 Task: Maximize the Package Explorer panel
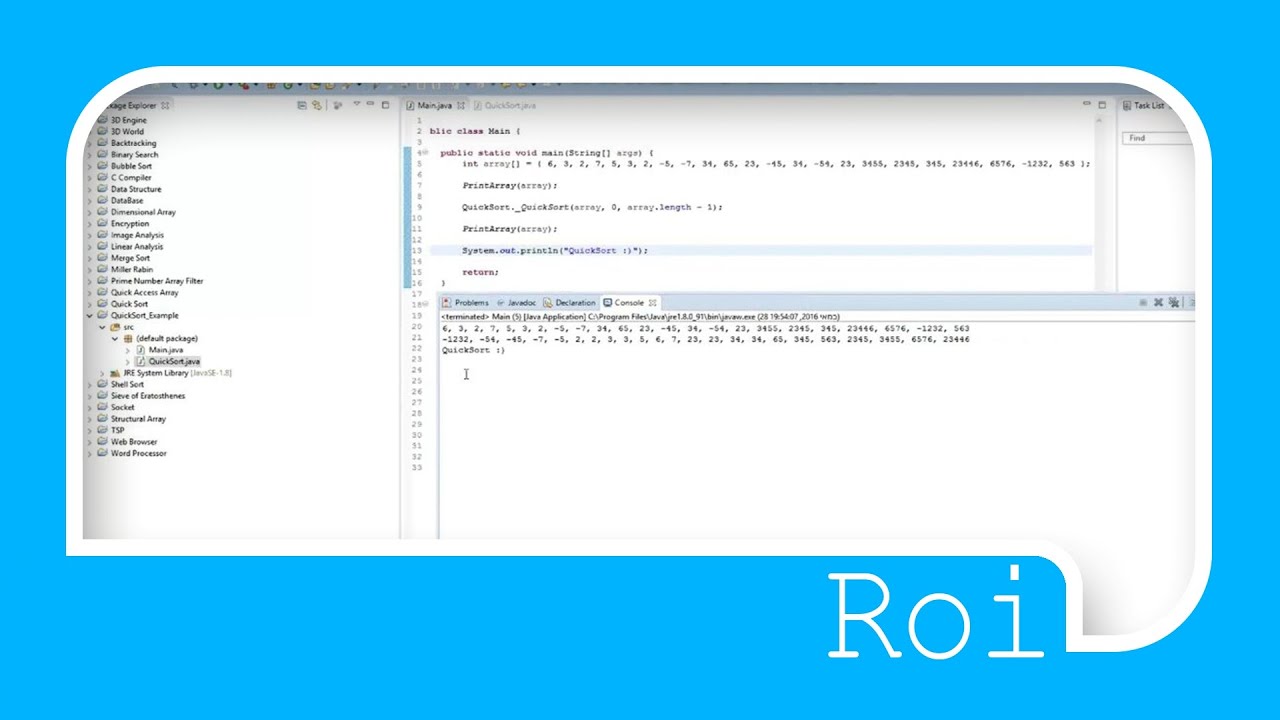click(x=385, y=104)
